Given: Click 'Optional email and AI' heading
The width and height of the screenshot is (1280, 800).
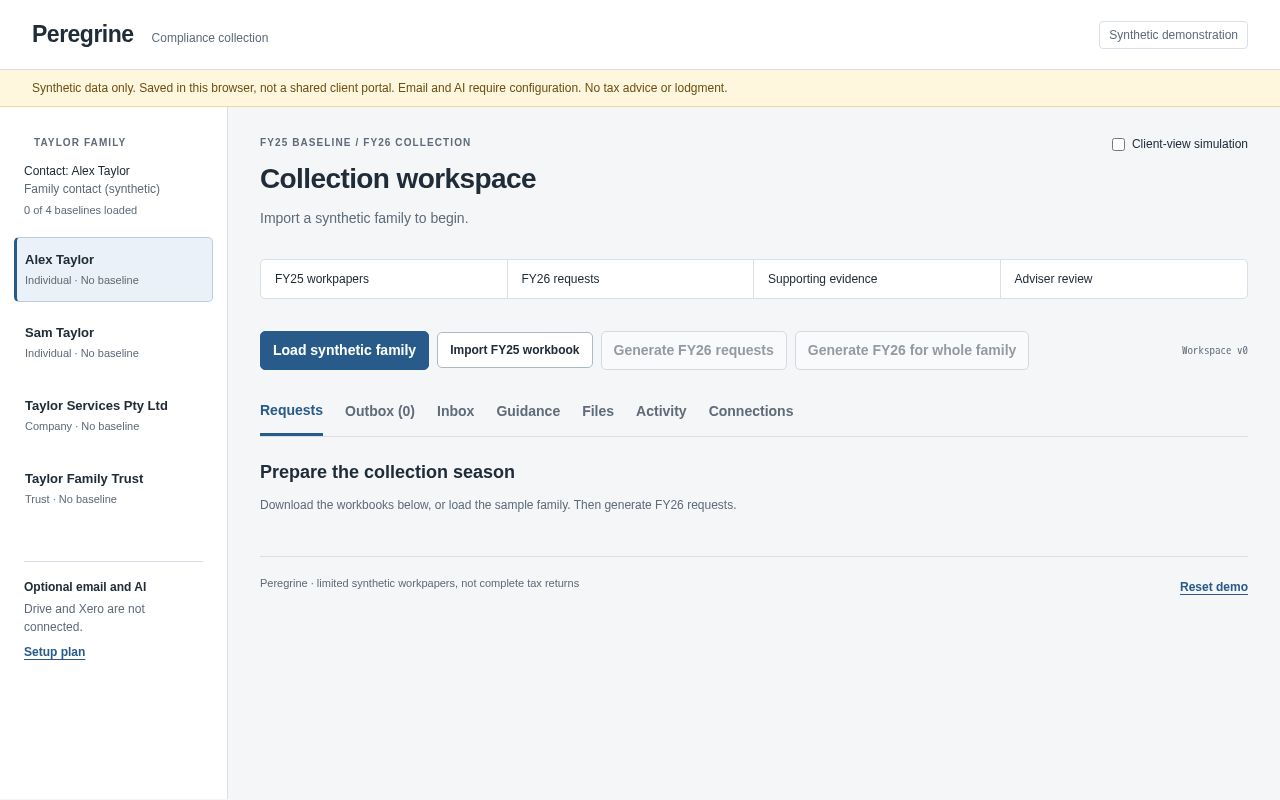Looking at the screenshot, I should 85,587.
